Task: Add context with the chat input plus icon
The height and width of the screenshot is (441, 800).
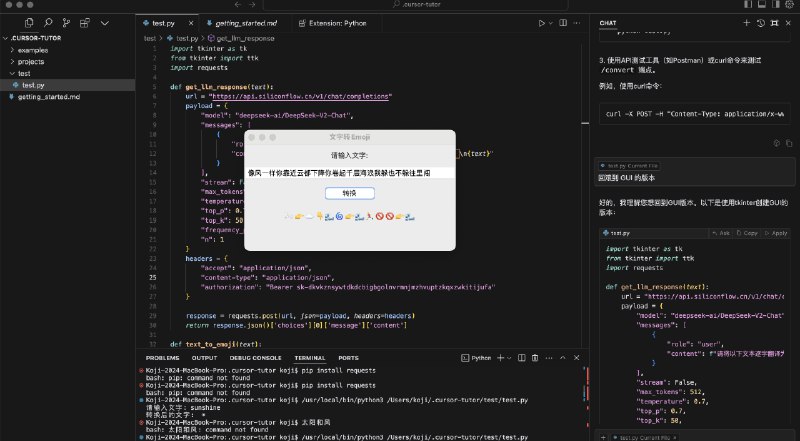Action: click(603, 437)
